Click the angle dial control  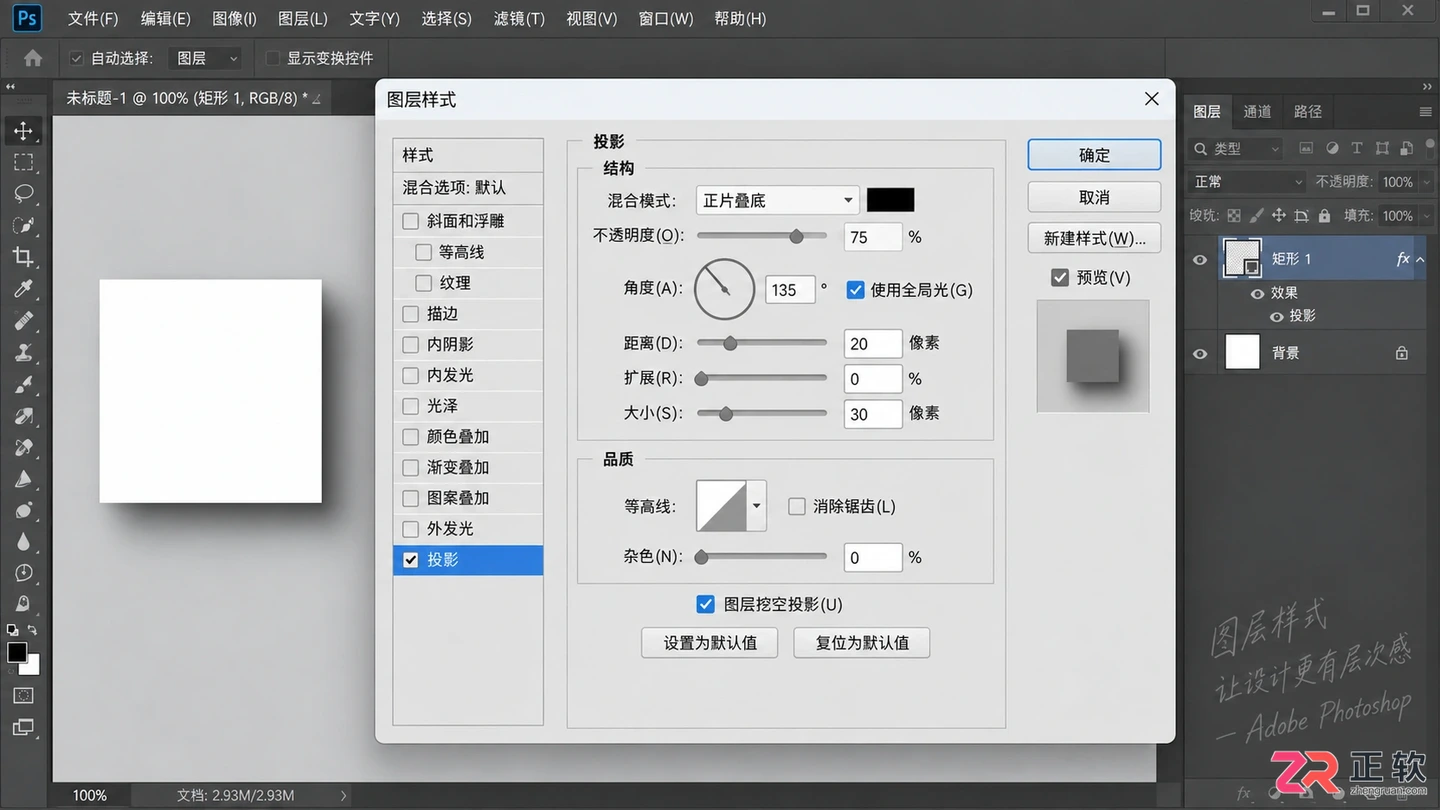(724, 289)
